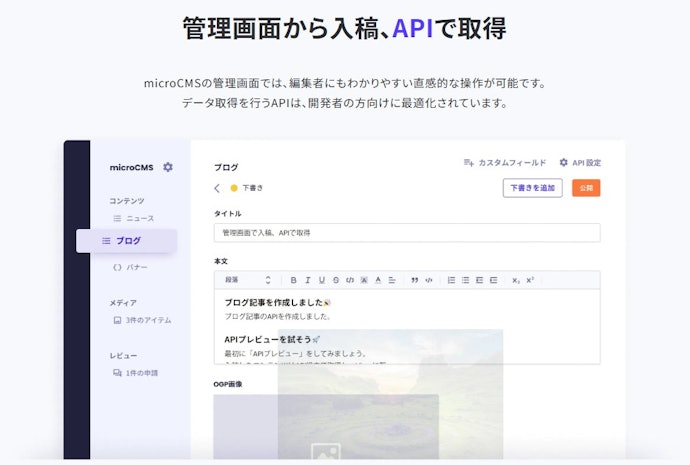Click the media image icon in sidebar
Image resolution: width=690 pixels, height=465 pixels.
pyautogui.click(x=117, y=320)
